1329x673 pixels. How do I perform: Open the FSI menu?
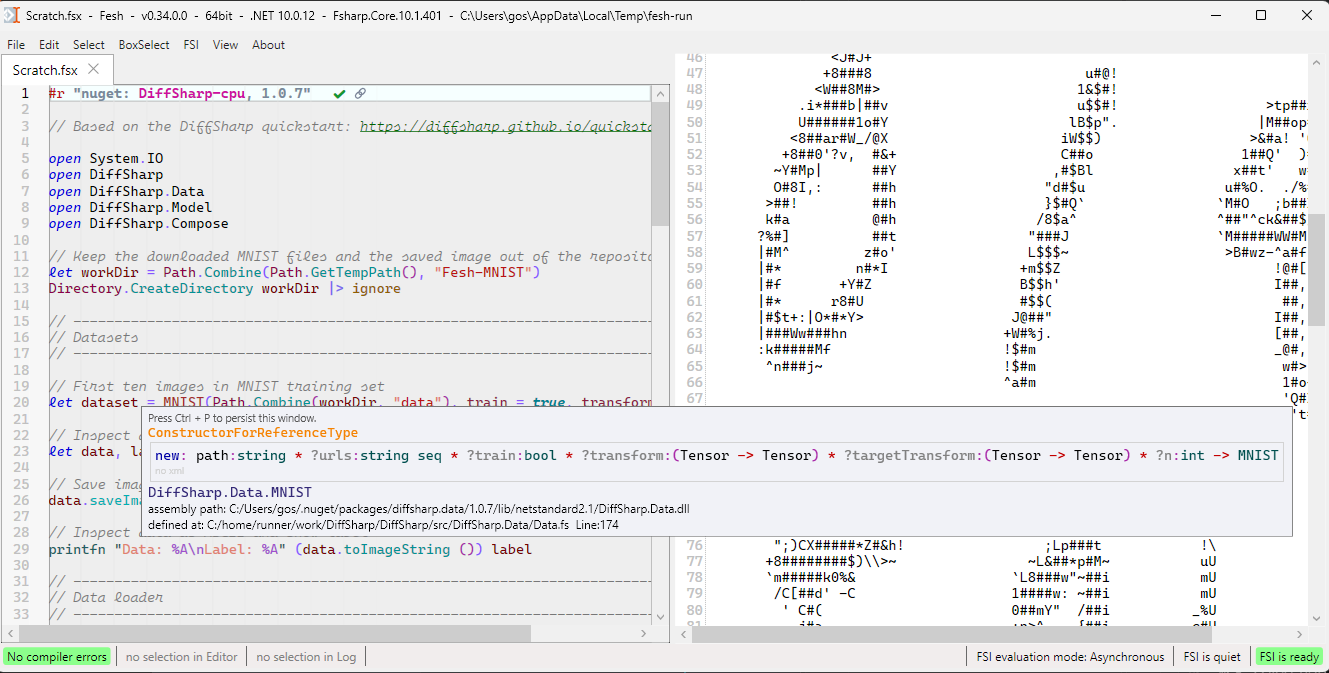click(191, 45)
